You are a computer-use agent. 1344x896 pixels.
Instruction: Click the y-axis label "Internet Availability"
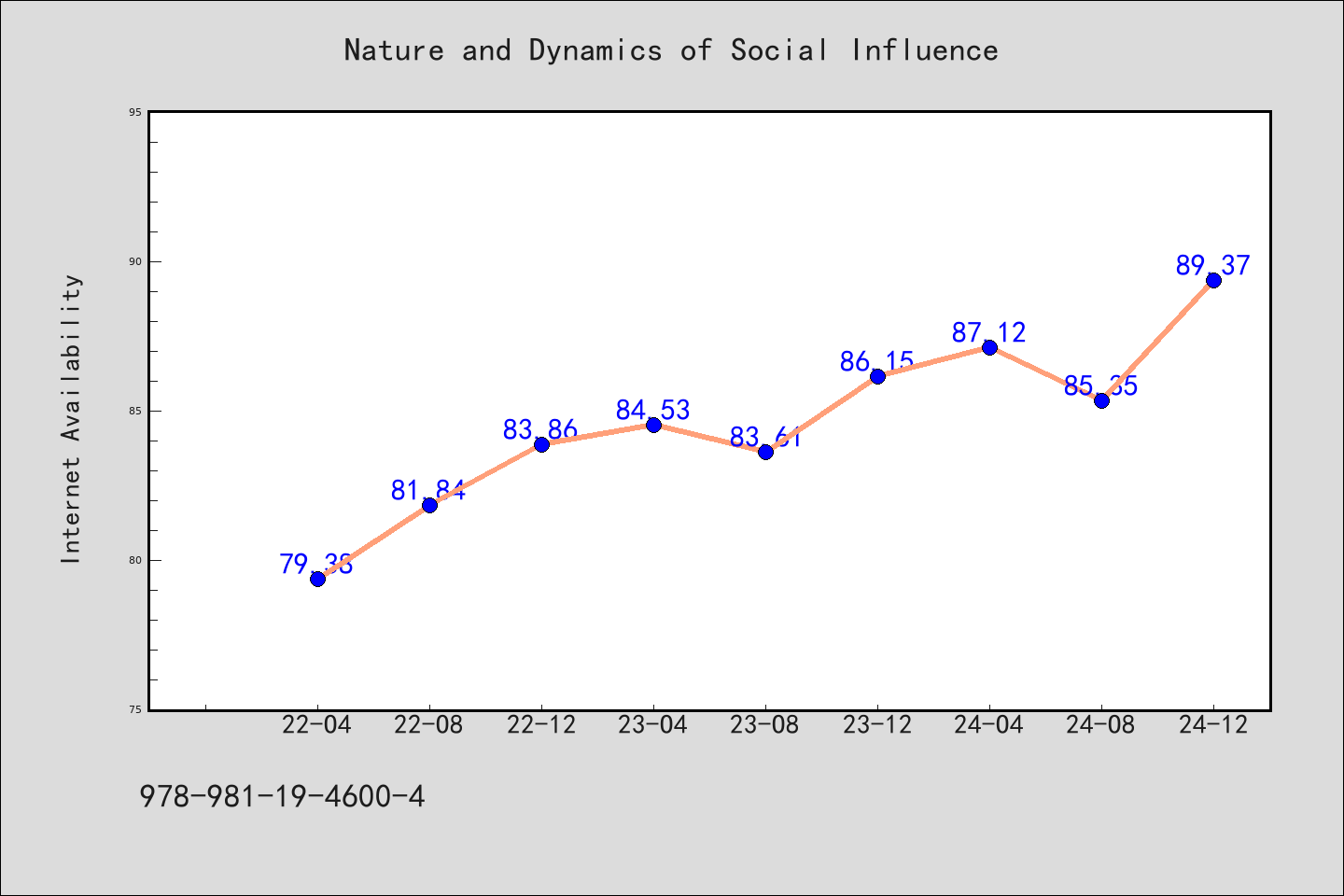71,419
